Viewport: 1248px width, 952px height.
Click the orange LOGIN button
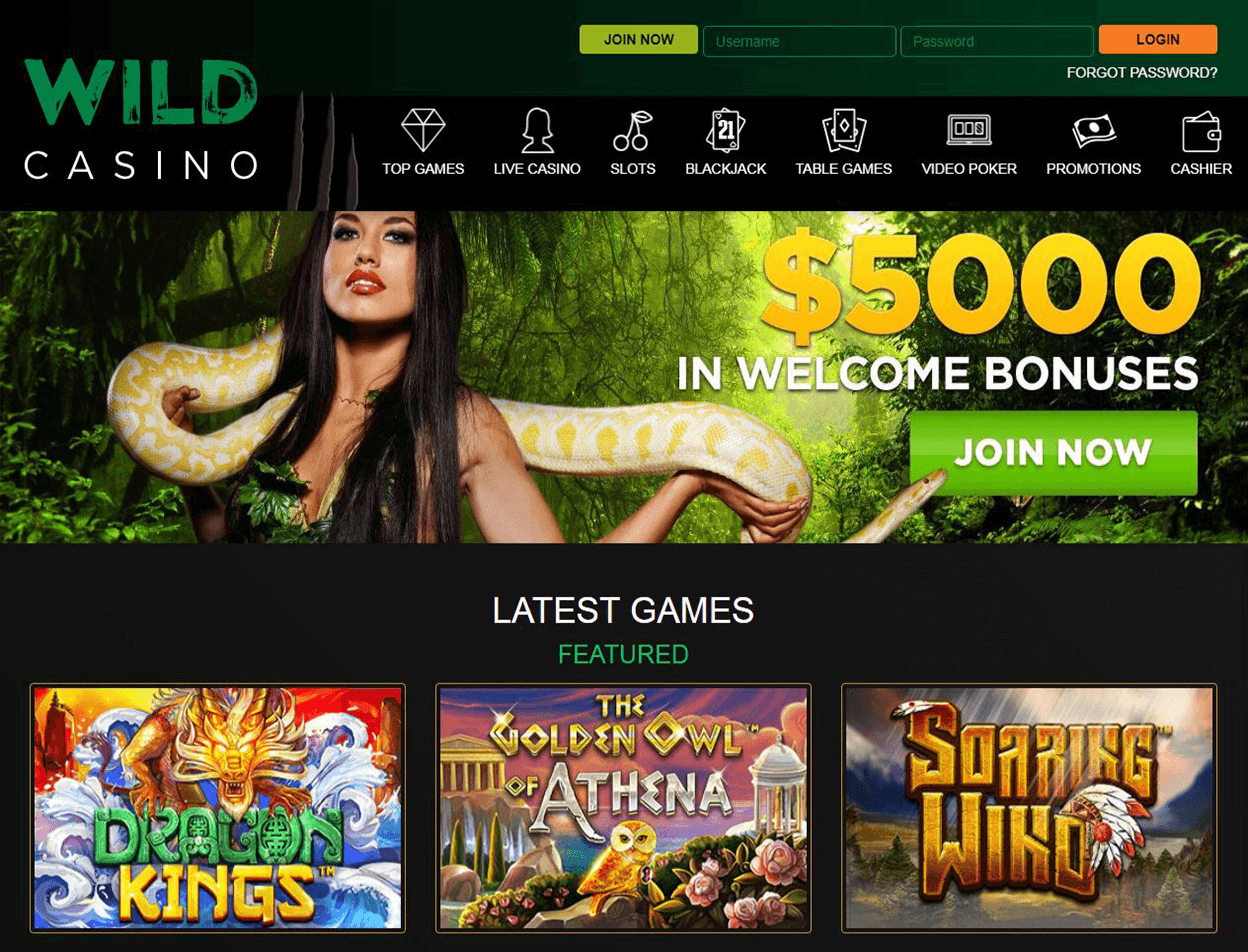(1158, 40)
